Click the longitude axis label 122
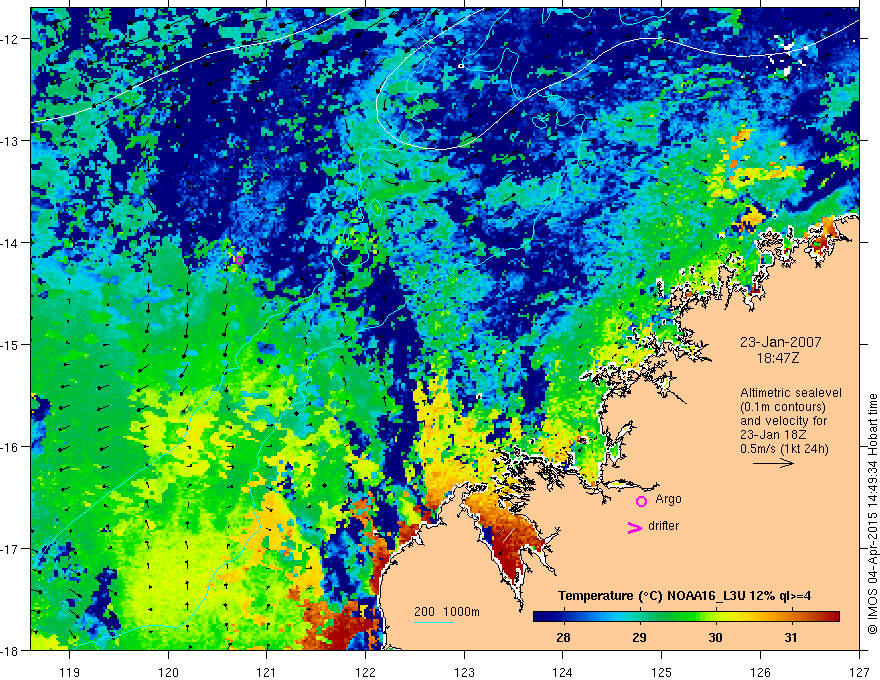 pyautogui.click(x=365, y=672)
